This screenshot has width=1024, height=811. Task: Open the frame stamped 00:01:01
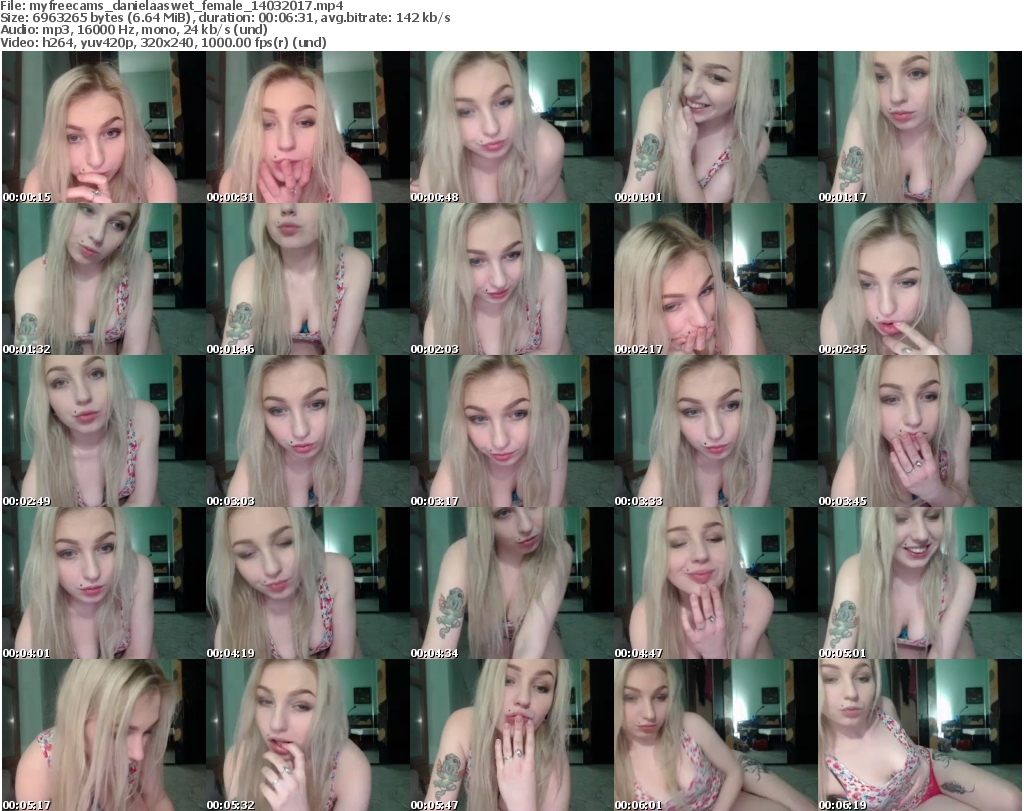pos(716,127)
